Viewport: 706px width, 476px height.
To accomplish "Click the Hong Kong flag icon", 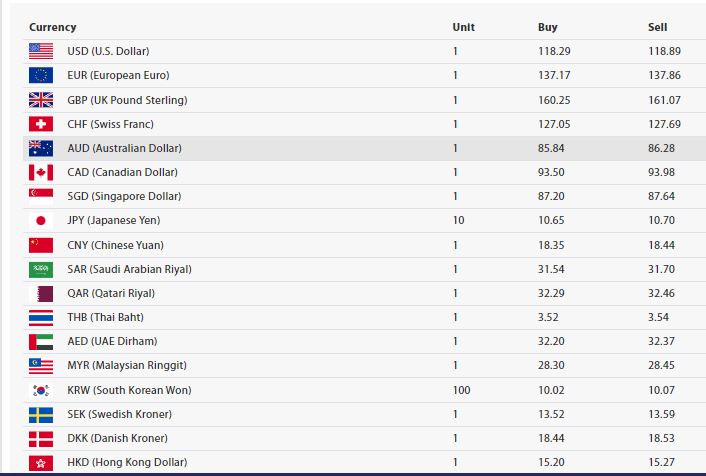I will point(41,462).
